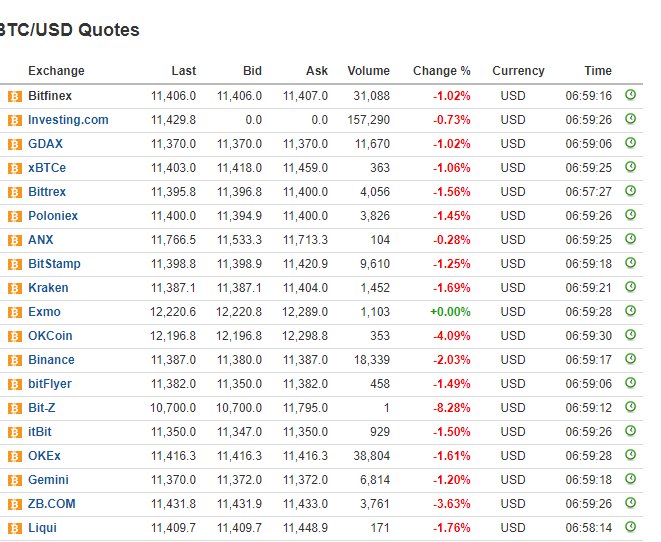
Task: Click the clock icon in the OKCoin row
Action: click(630, 335)
